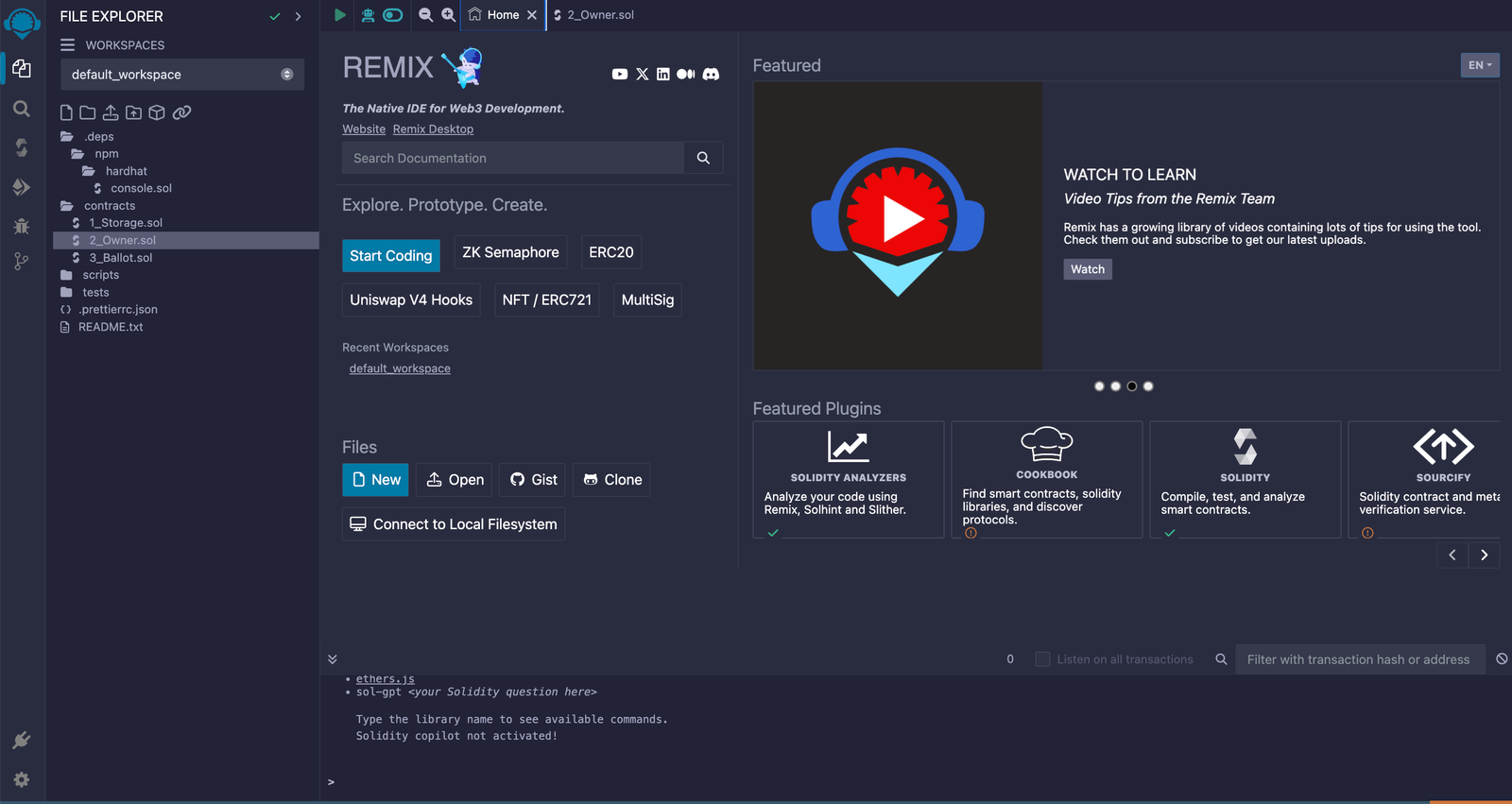
Task: Open the File Explorer sidebar icon
Action: 22,68
